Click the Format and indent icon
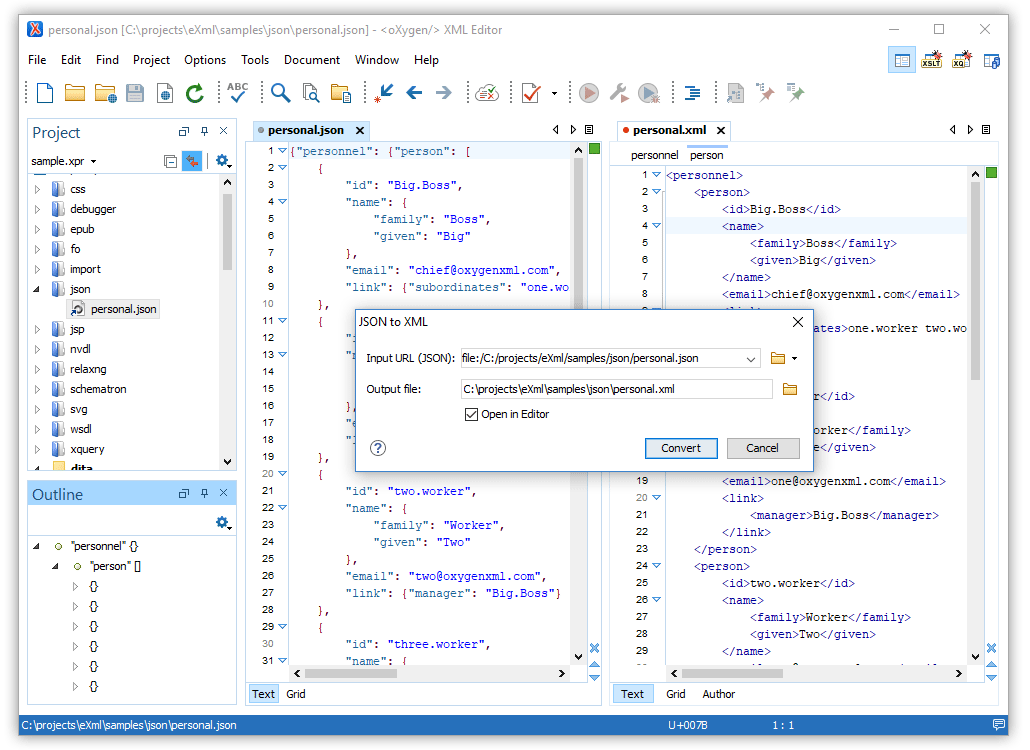1030x750 pixels. coord(692,93)
